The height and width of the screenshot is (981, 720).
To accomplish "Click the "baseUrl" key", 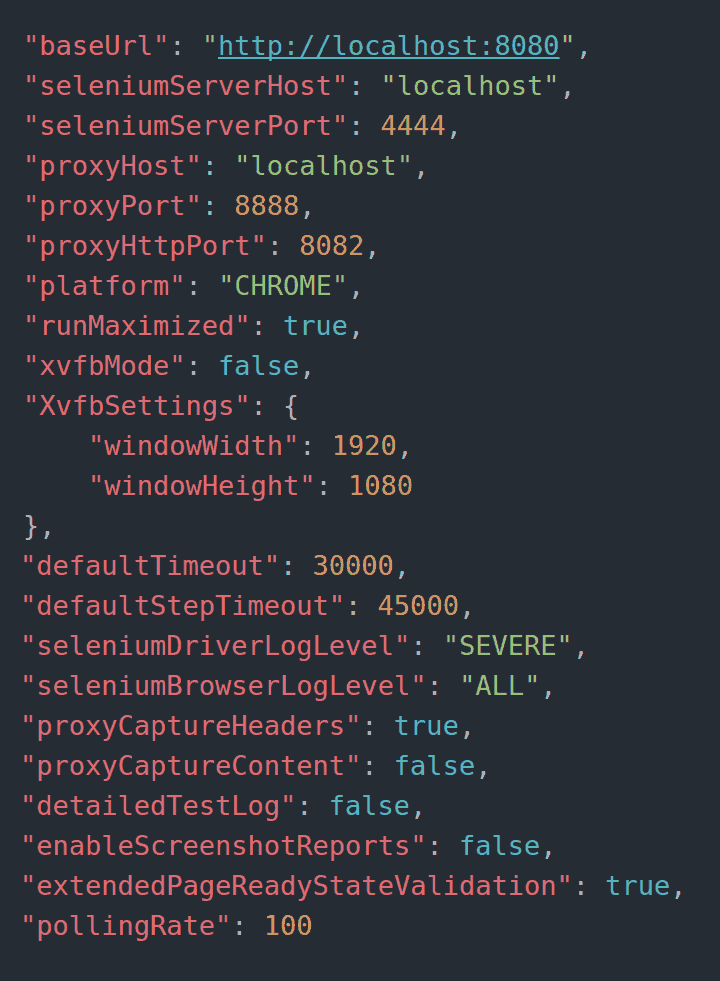I will 96,46.
